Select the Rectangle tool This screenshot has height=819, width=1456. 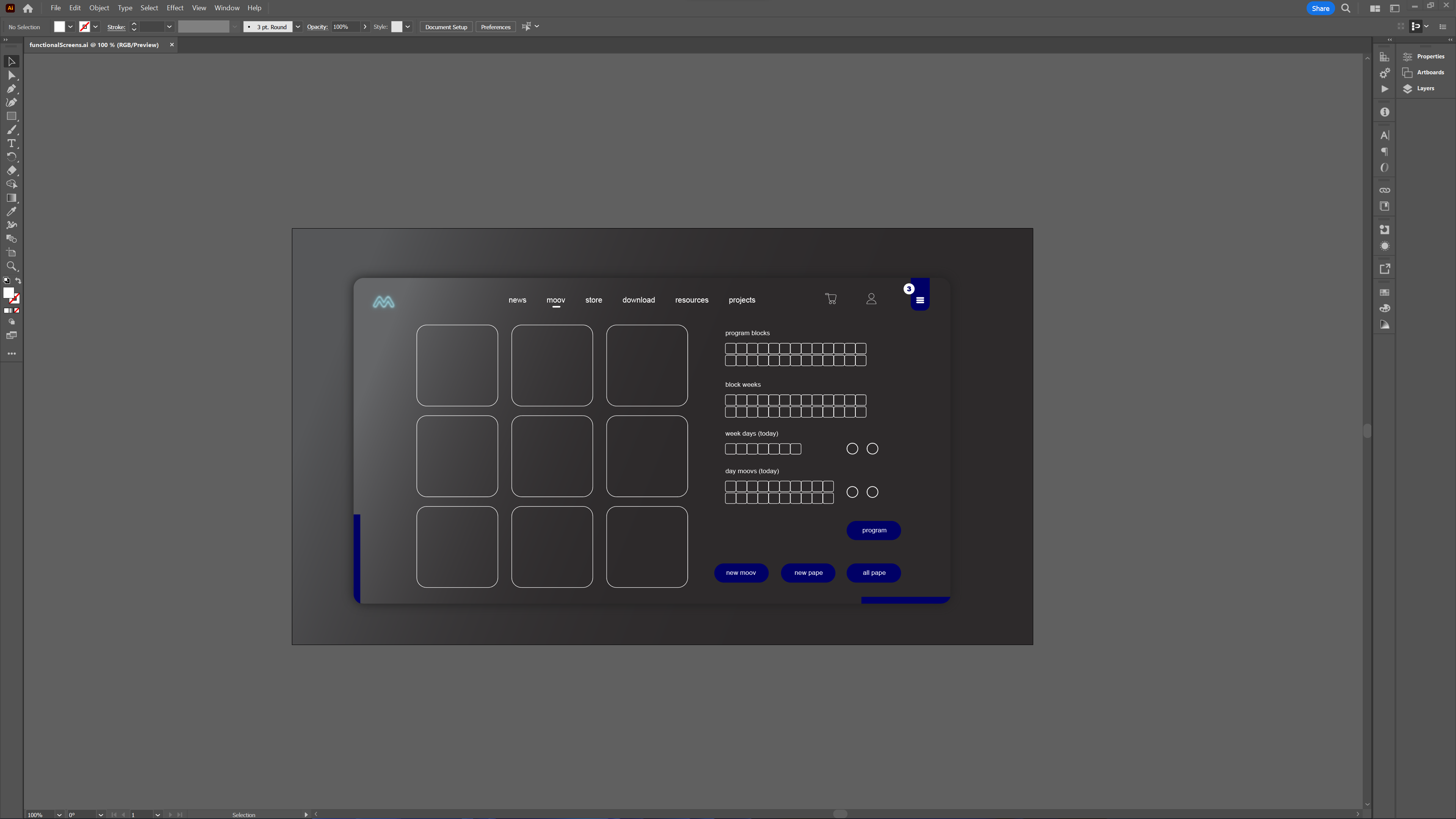pyautogui.click(x=11, y=116)
